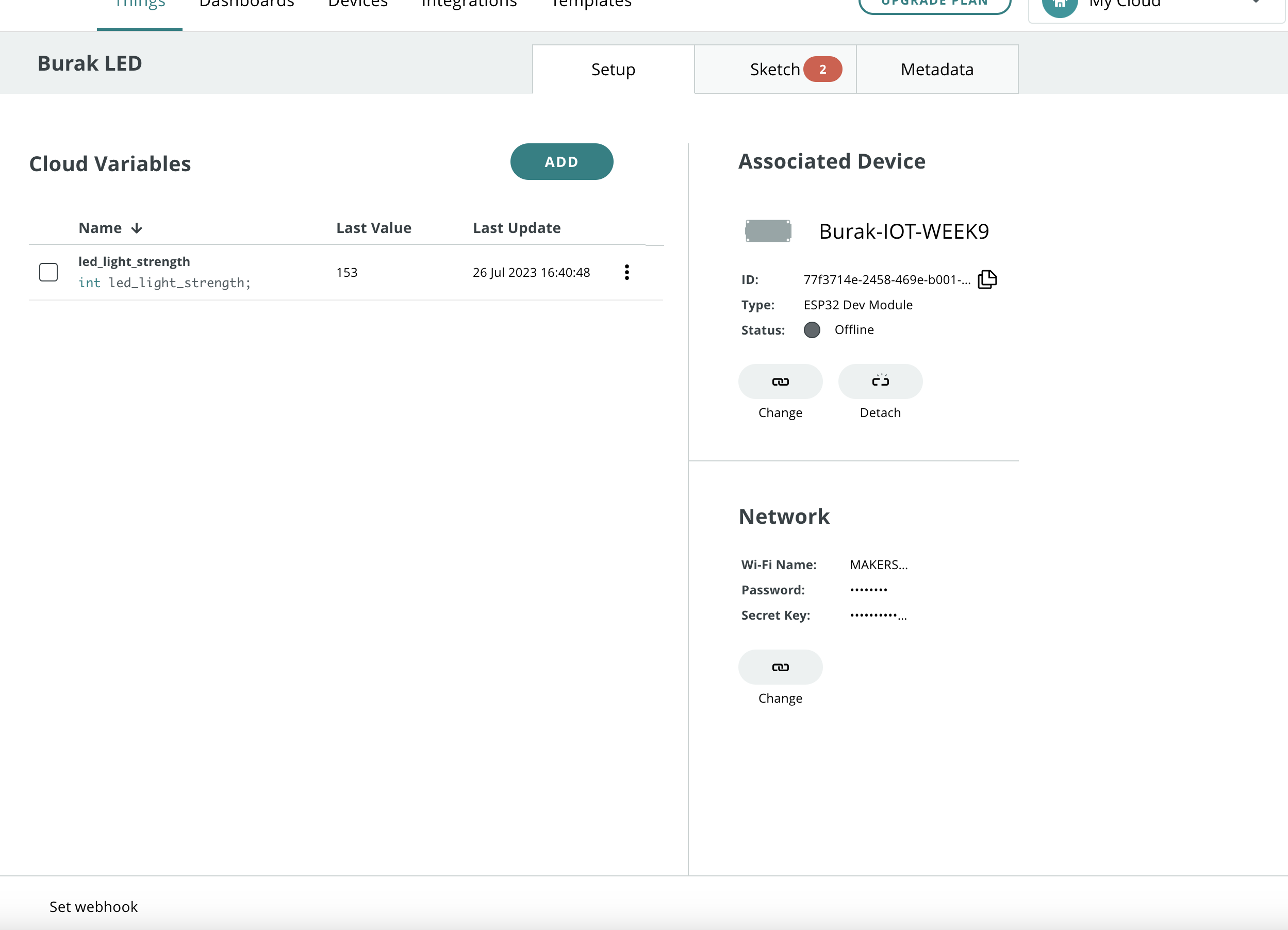
Task: Click the Burak LED thing title
Action: (x=90, y=63)
